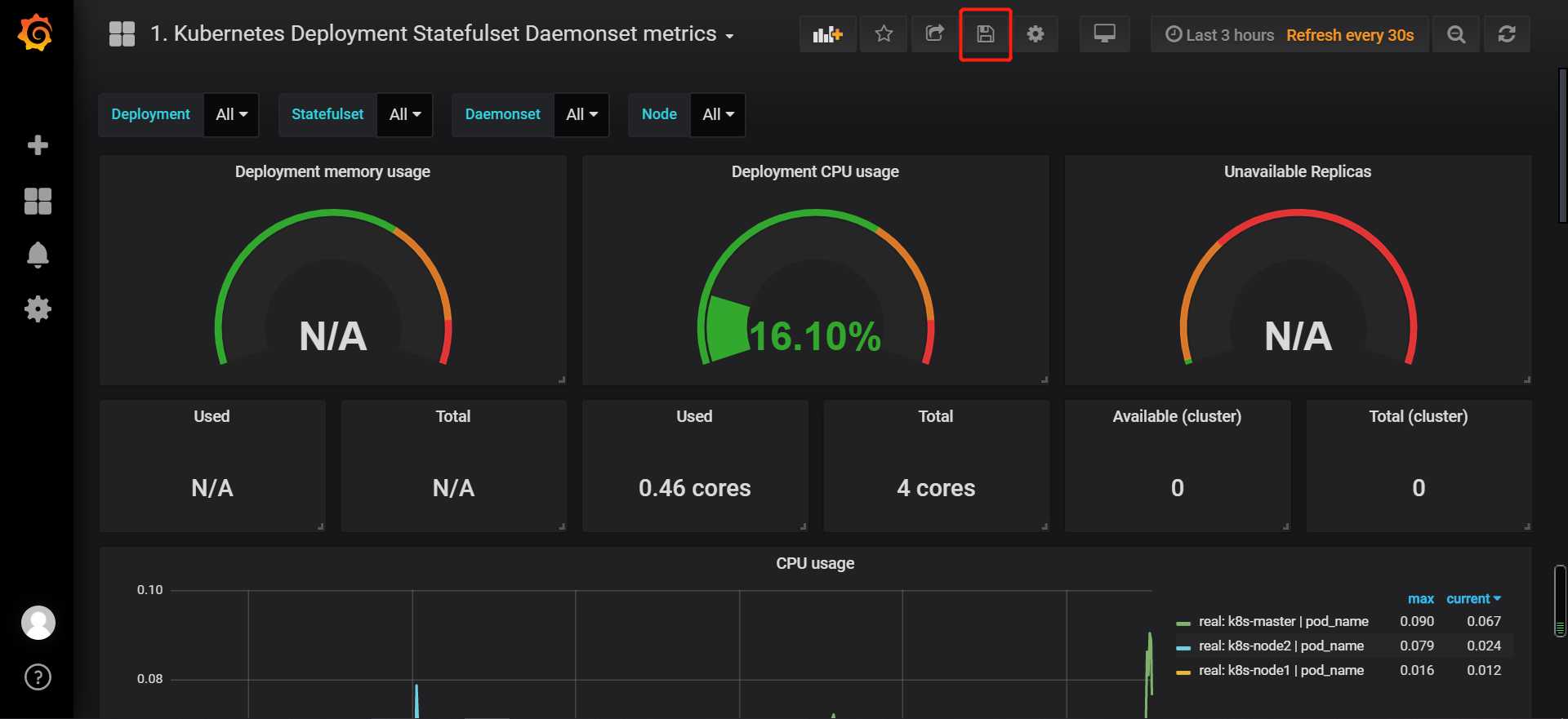The image size is (1568, 719).
Task: Open the Alerting bell icon
Action: pos(38,255)
